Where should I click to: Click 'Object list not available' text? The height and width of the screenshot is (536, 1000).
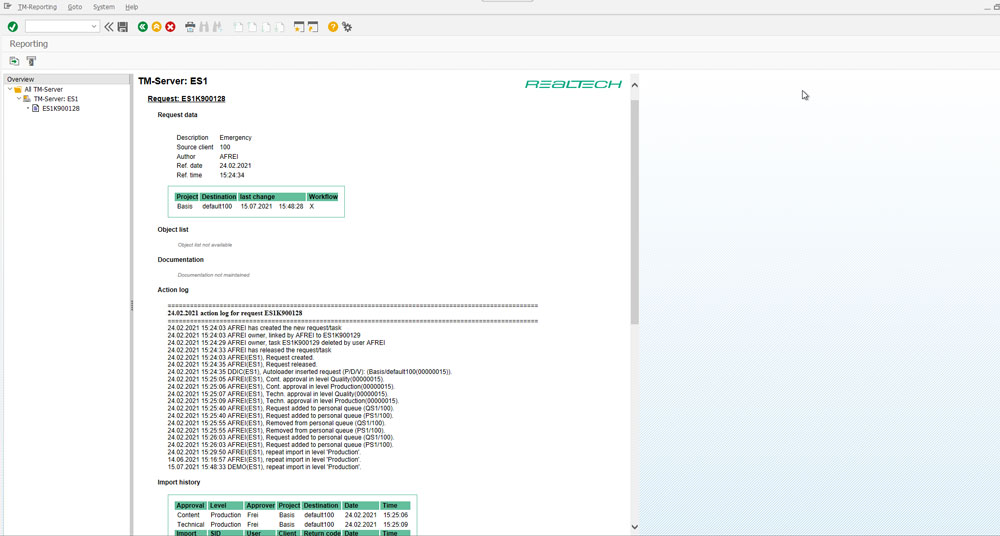pyautogui.click(x=205, y=245)
